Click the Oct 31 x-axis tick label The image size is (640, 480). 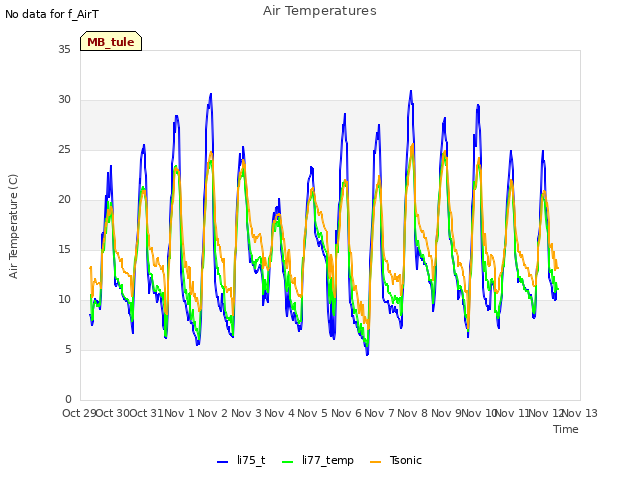[146, 413]
